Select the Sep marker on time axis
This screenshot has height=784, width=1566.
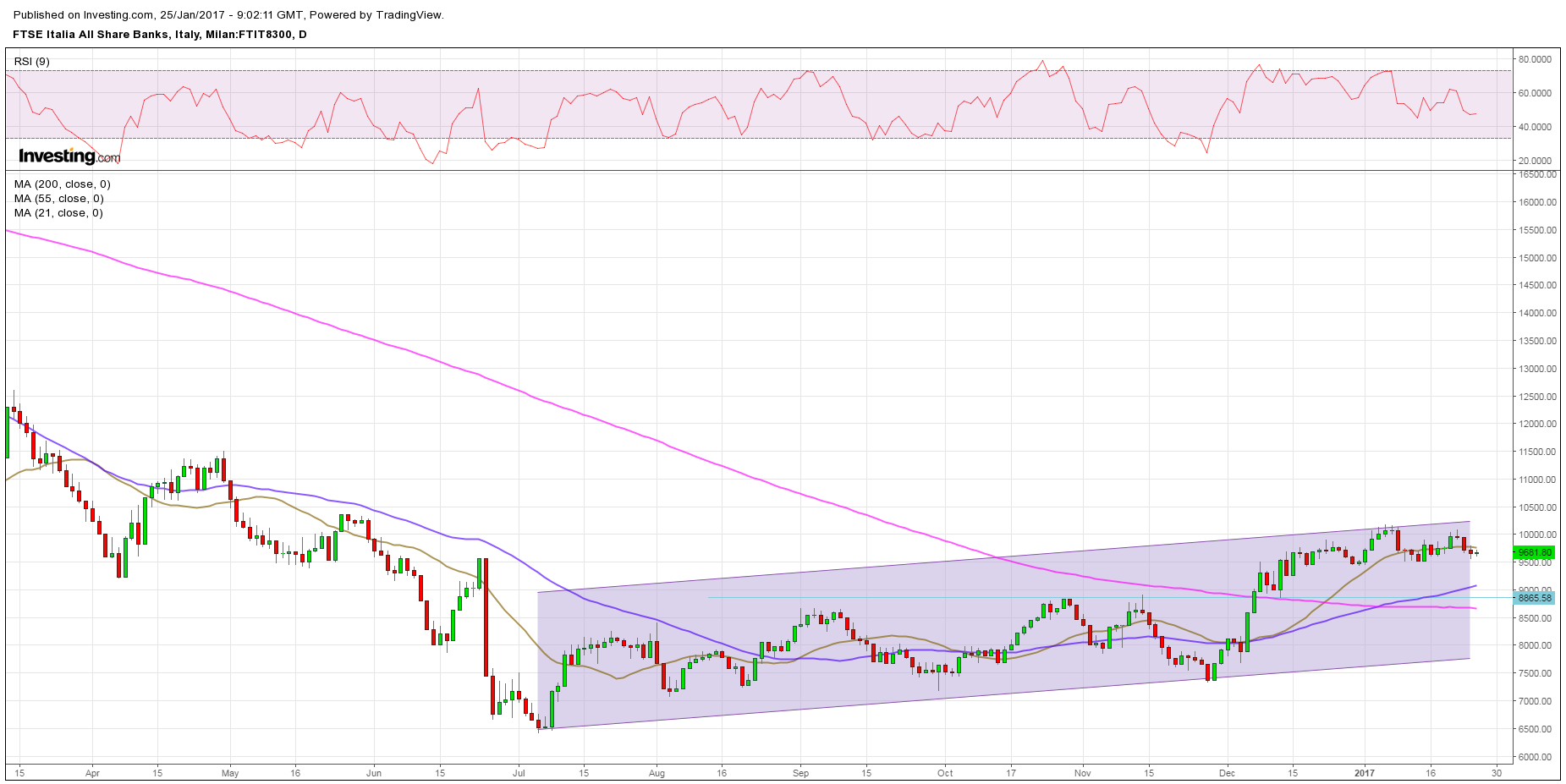pos(800,773)
